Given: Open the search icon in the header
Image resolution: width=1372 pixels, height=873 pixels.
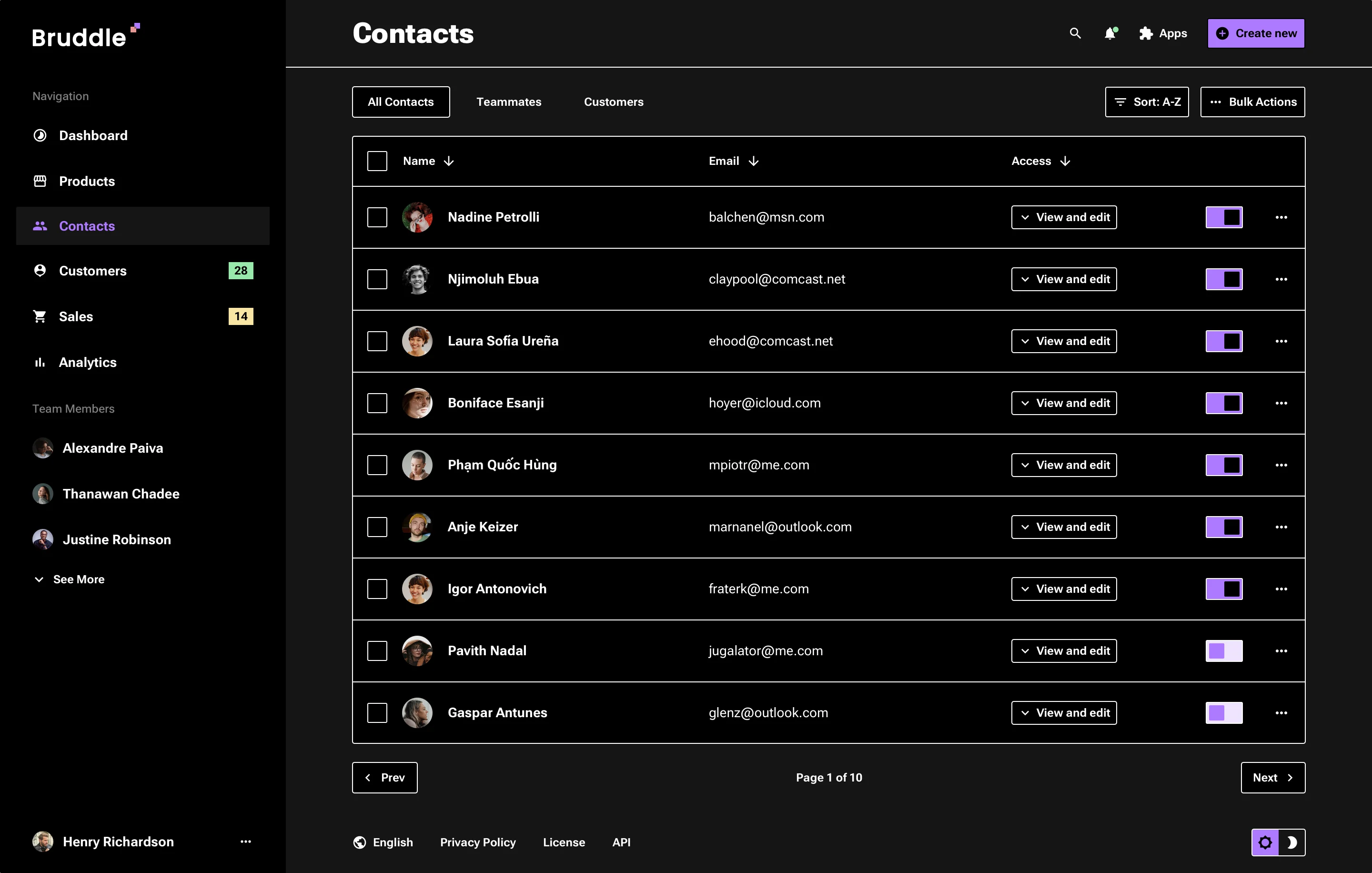Looking at the screenshot, I should (1075, 33).
